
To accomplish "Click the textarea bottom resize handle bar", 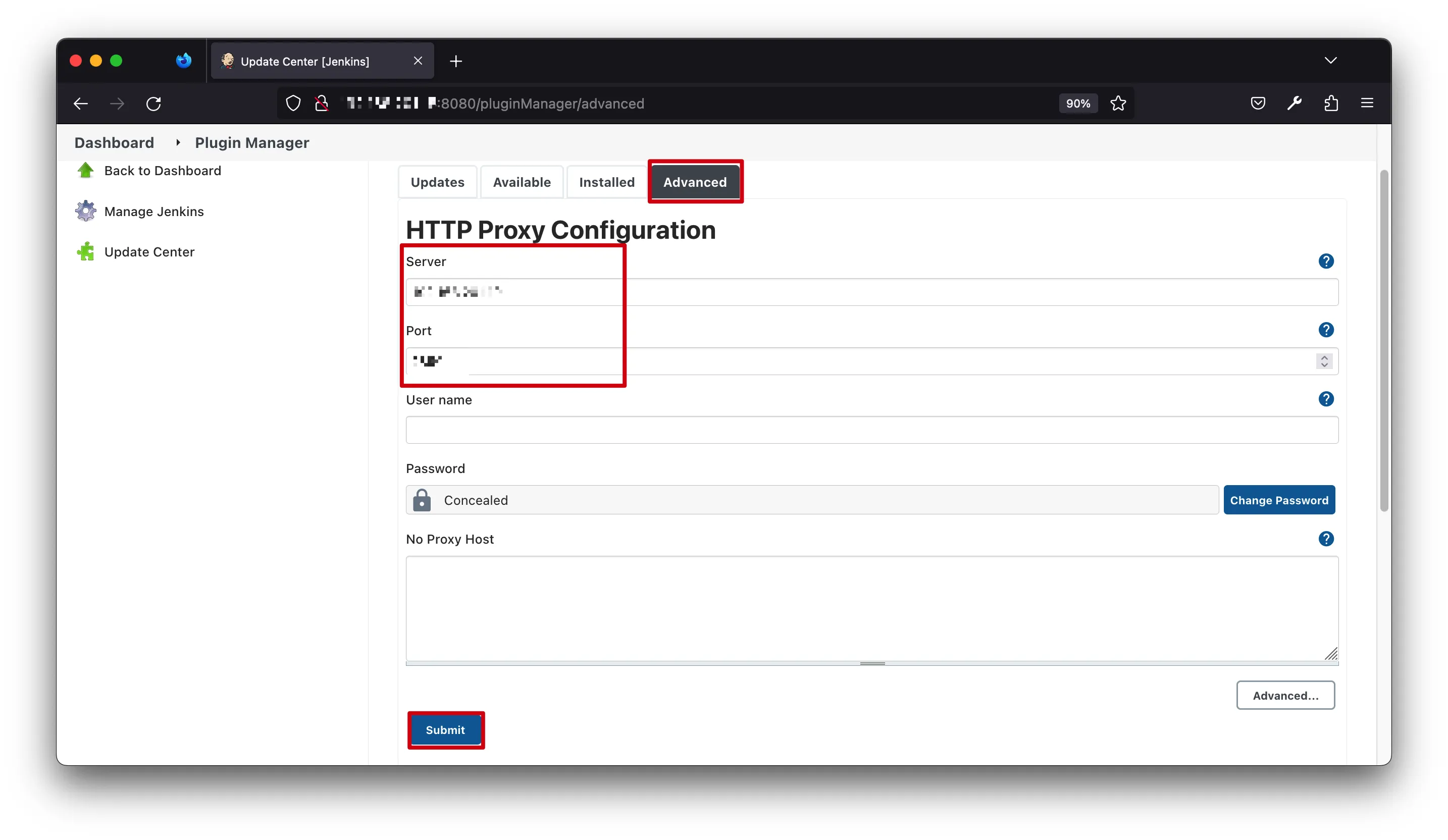I will click(x=871, y=664).
